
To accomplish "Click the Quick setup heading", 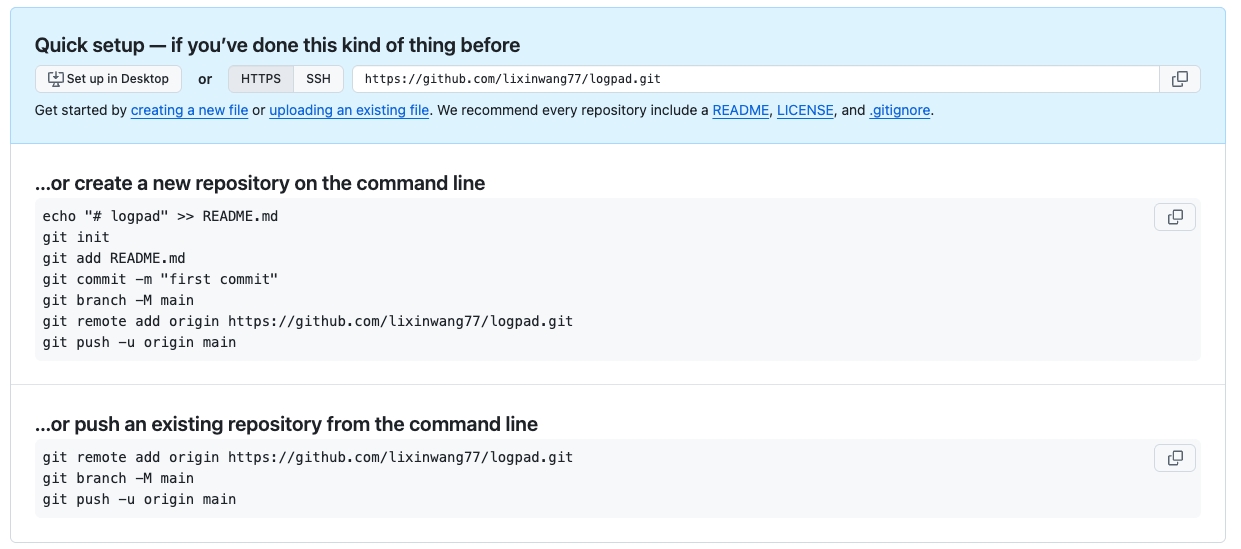I will (277, 45).
